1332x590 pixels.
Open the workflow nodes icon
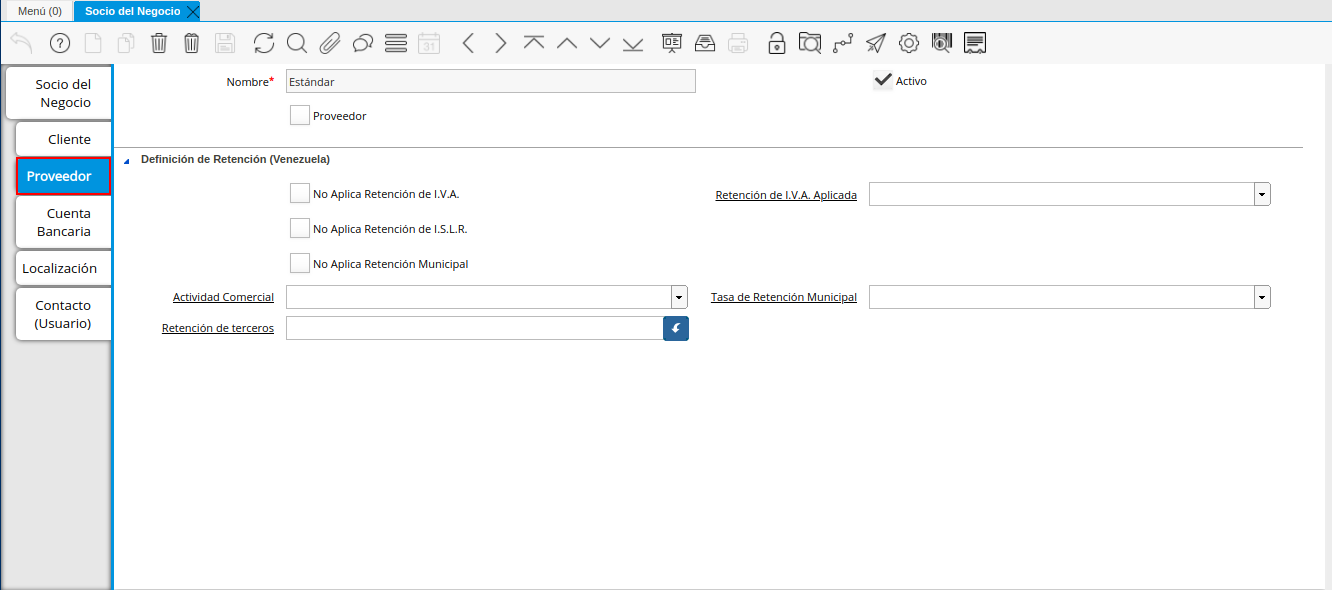843,43
